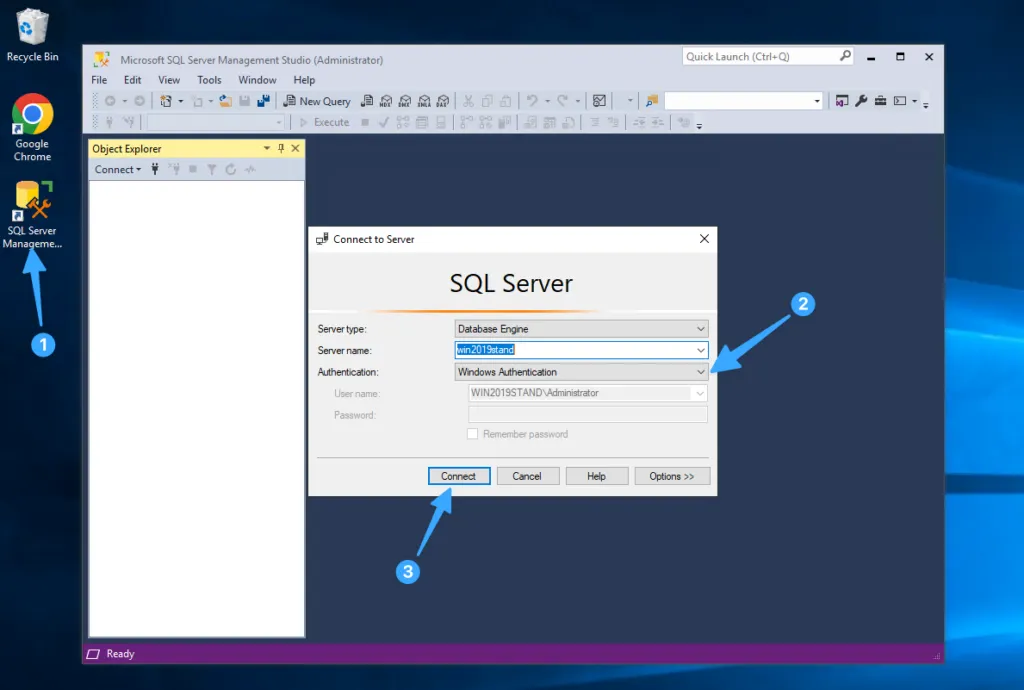Refresh the Object Explorer list

tap(231, 168)
